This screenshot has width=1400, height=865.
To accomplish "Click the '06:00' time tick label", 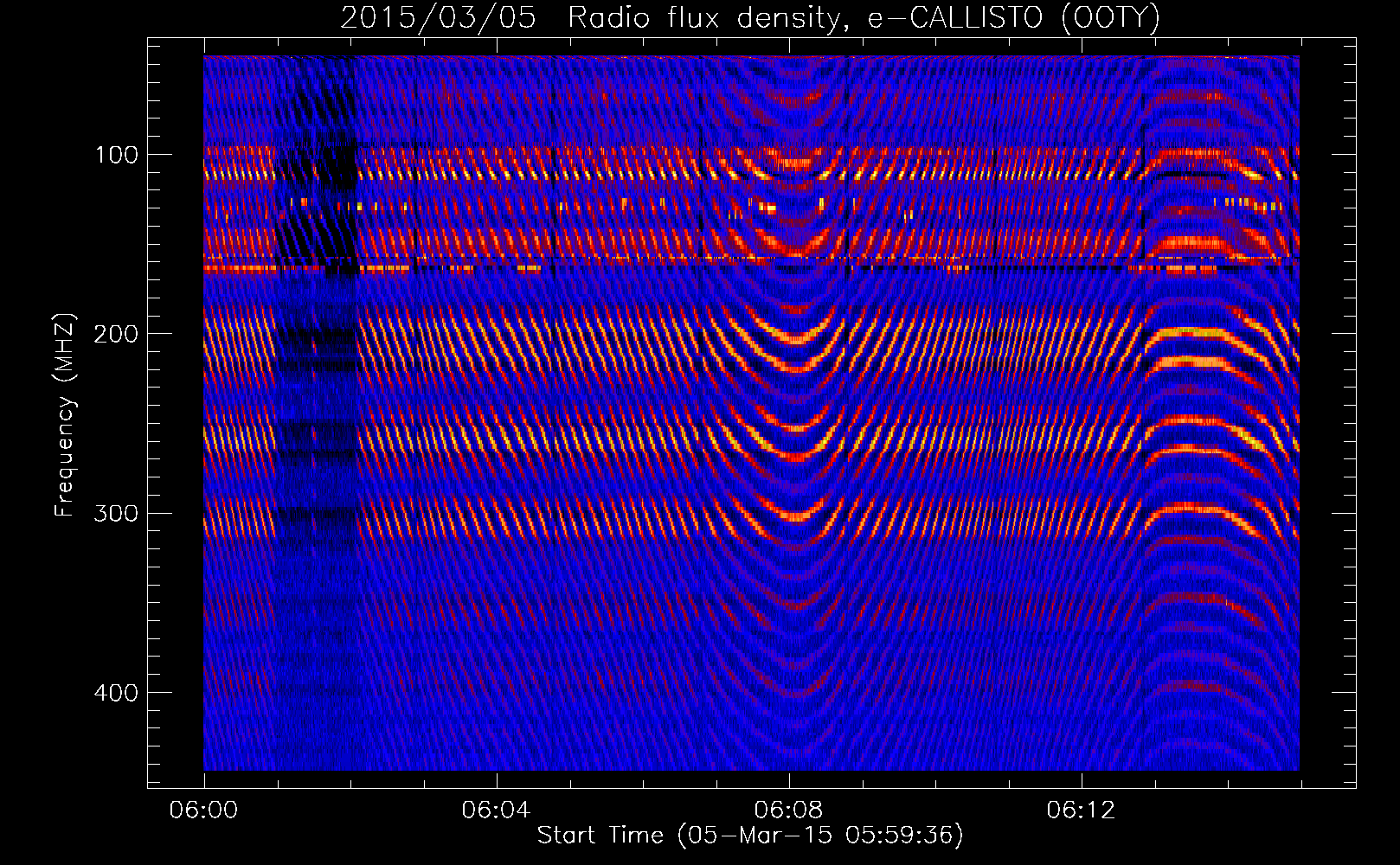I will click(x=203, y=811).
